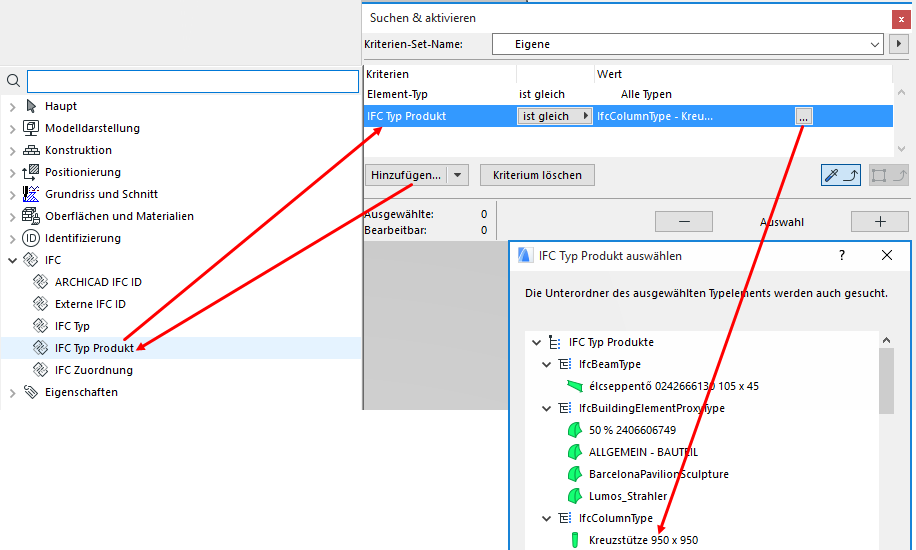
Task: Select IFC Typ Produkt in list
Action: 94,348
